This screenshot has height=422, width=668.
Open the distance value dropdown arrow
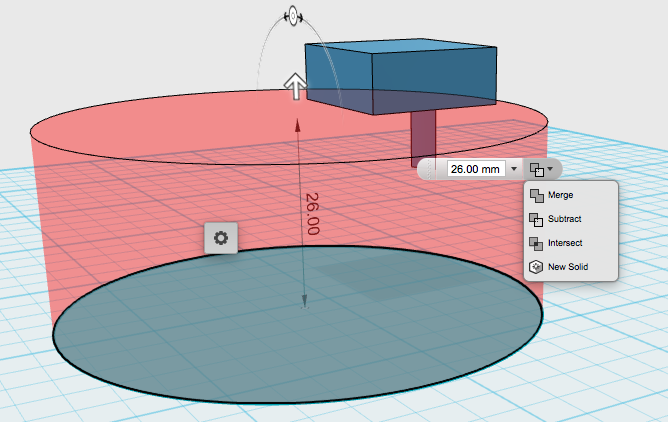pos(514,169)
